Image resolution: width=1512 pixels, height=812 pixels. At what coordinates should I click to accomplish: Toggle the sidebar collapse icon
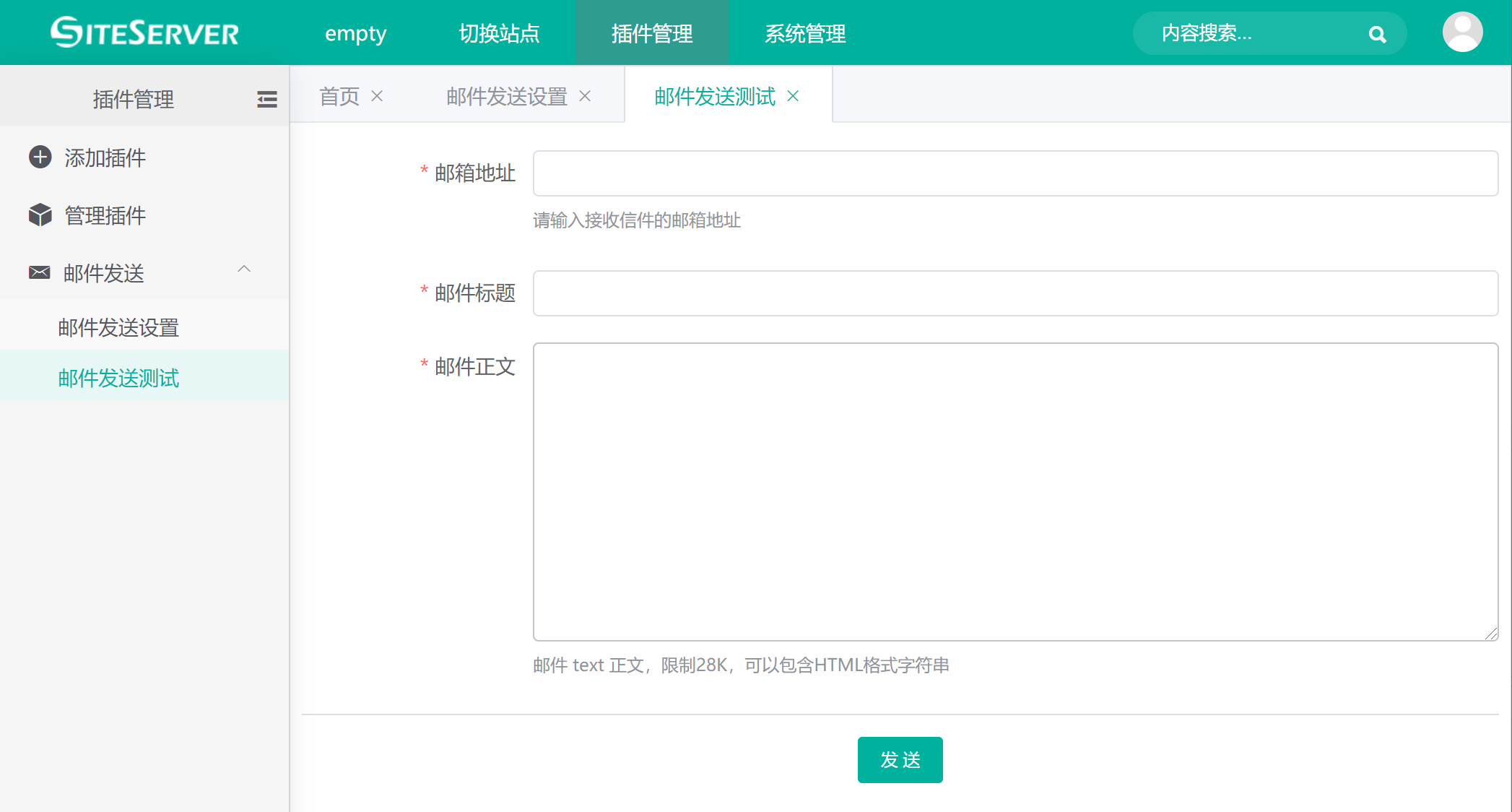click(x=266, y=100)
